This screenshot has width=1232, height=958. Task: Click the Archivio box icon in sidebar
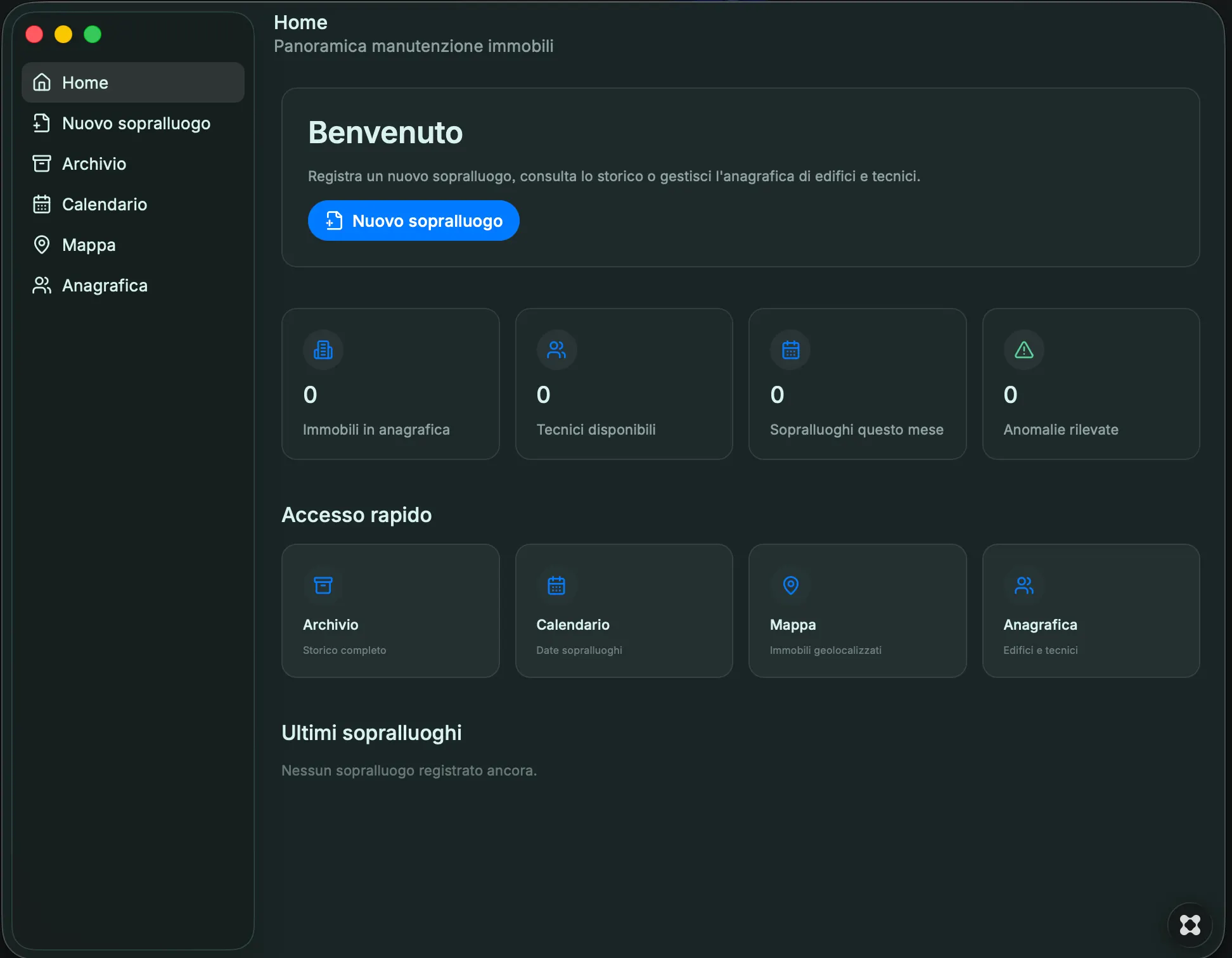(x=42, y=163)
